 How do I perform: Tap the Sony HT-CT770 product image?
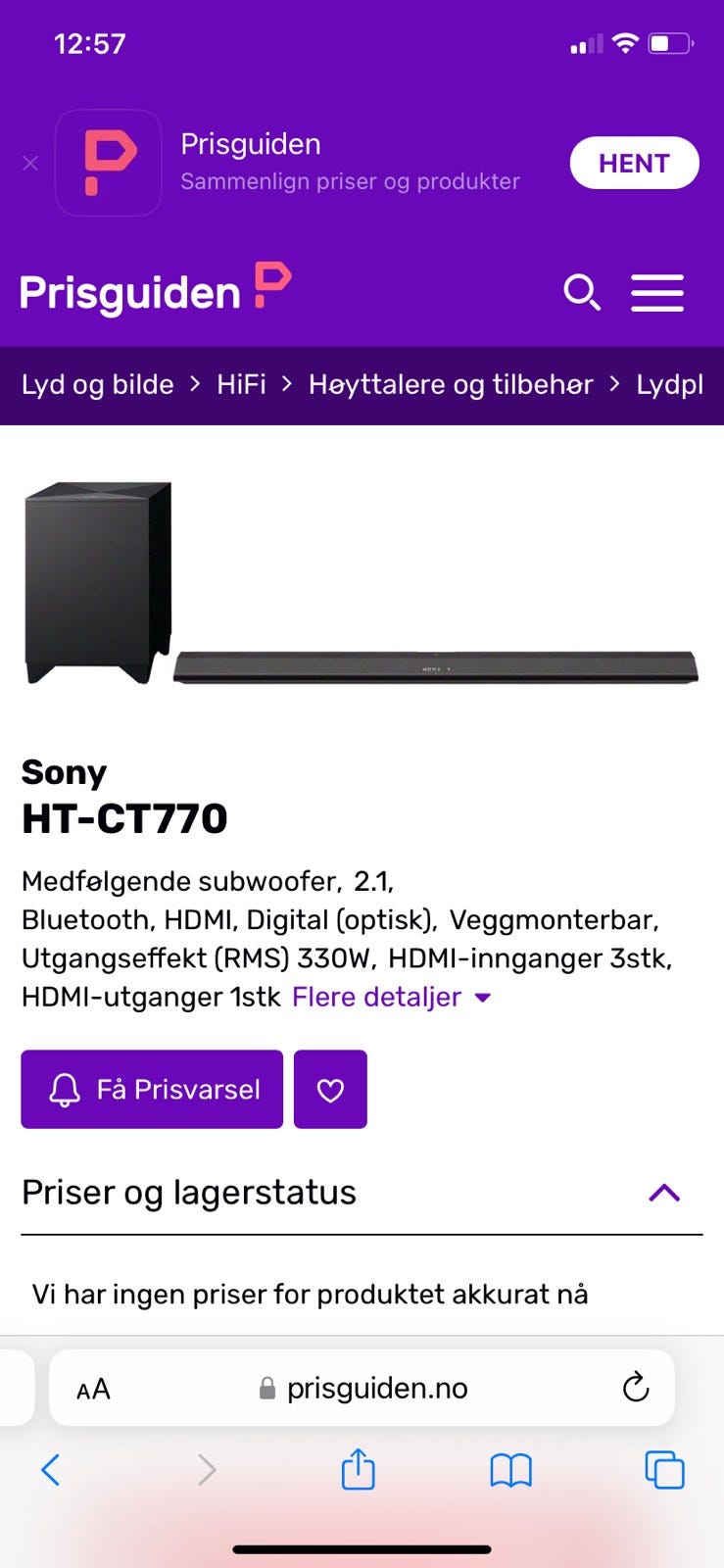(x=362, y=582)
